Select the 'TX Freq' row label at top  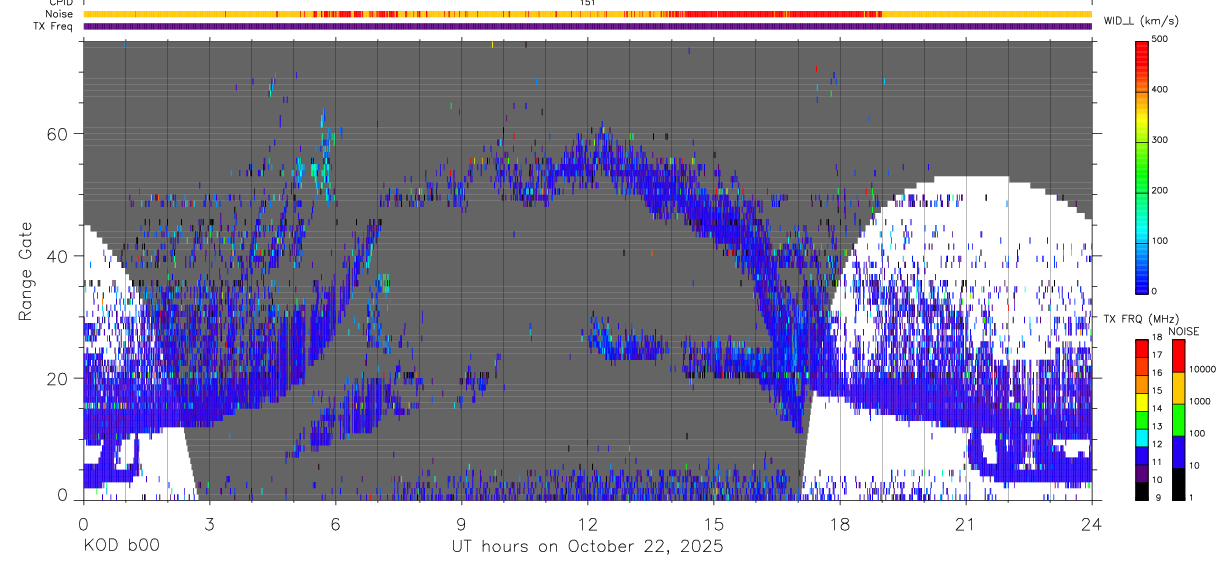[x=53, y=26]
